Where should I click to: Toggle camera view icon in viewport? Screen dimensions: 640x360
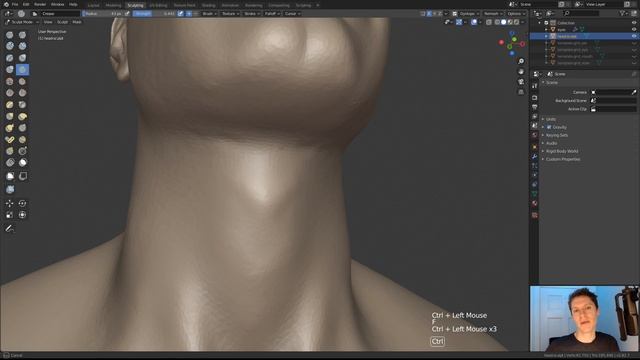pyautogui.click(x=521, y=82)
